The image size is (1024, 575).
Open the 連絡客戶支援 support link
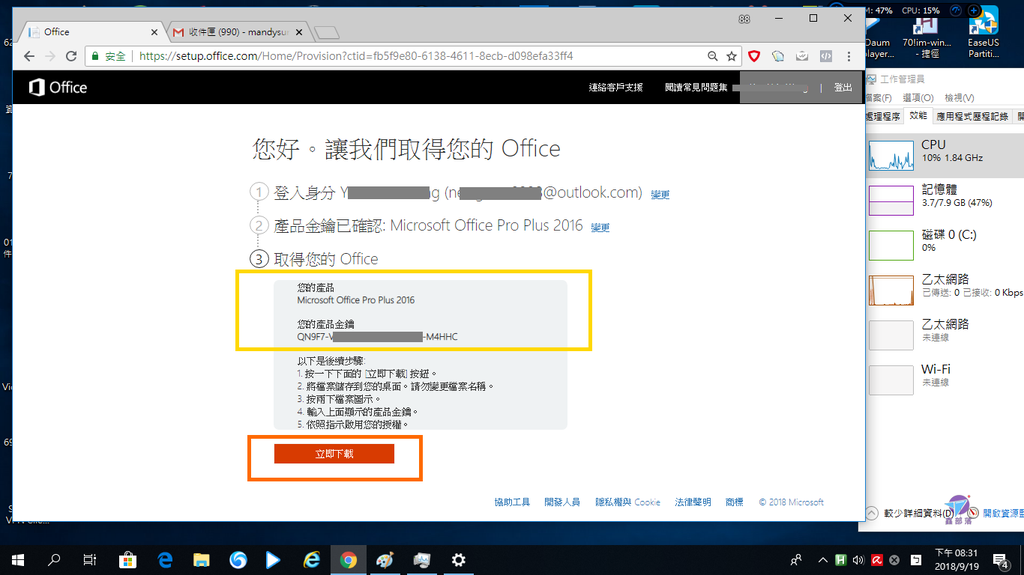[x=616, y=88]
